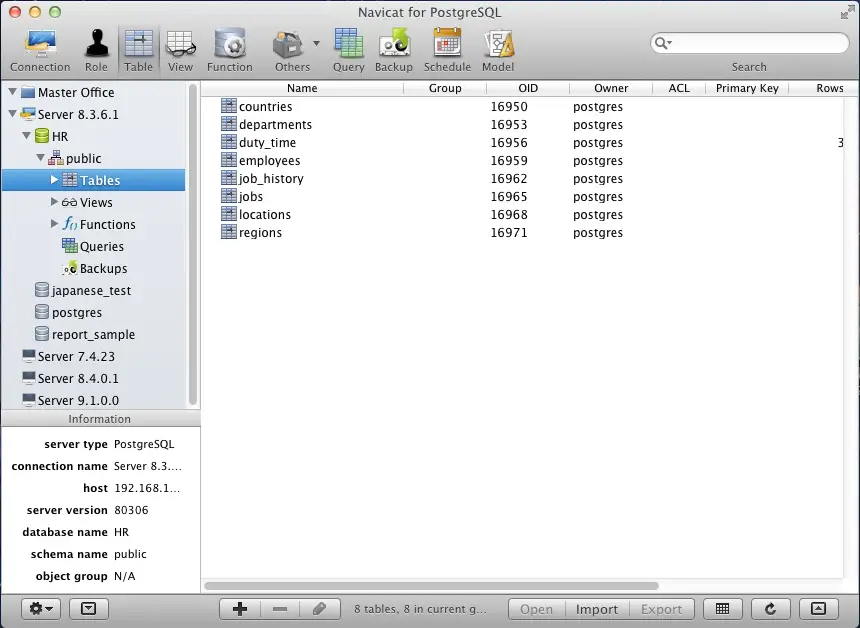Open the Function toolbar button

pyautogui.click(x=230, y=51)
